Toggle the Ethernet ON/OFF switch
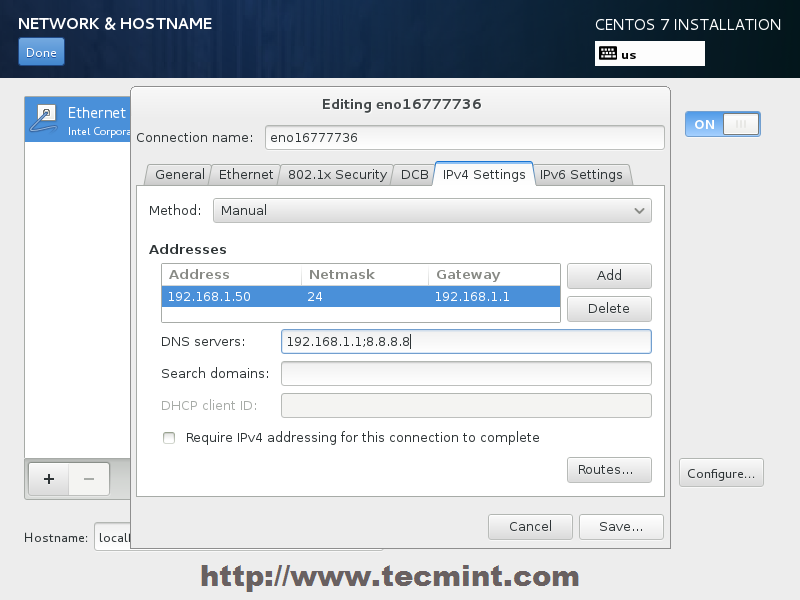The height and width of the screenshot is (600, 800). coord(722,124)
